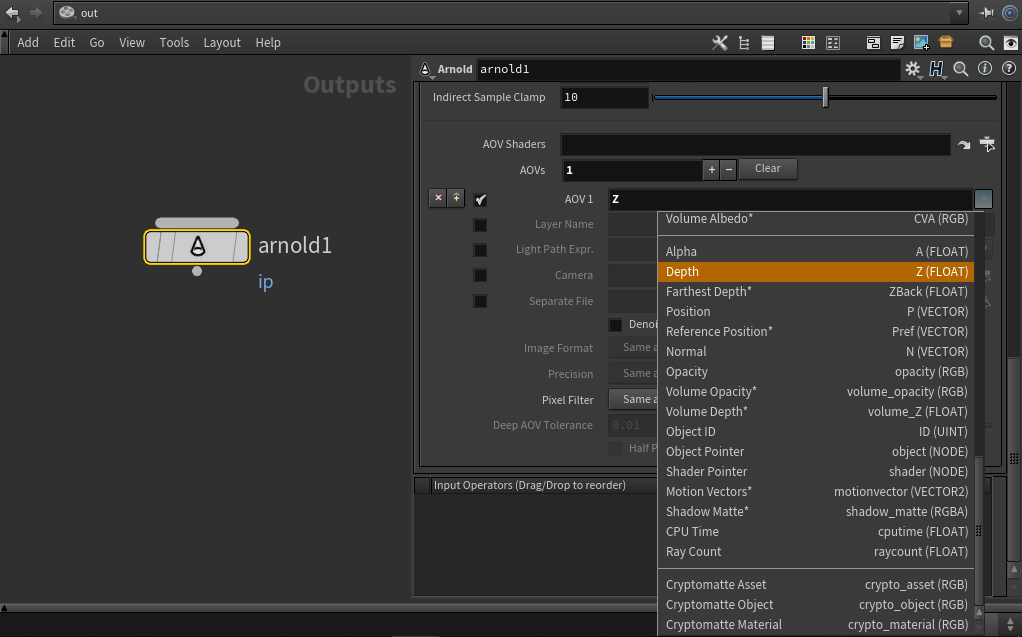This screenshot has width=1022, height=637.
Task: Click the Indirect Sample Clamp value field
Action: coord(604,97)
